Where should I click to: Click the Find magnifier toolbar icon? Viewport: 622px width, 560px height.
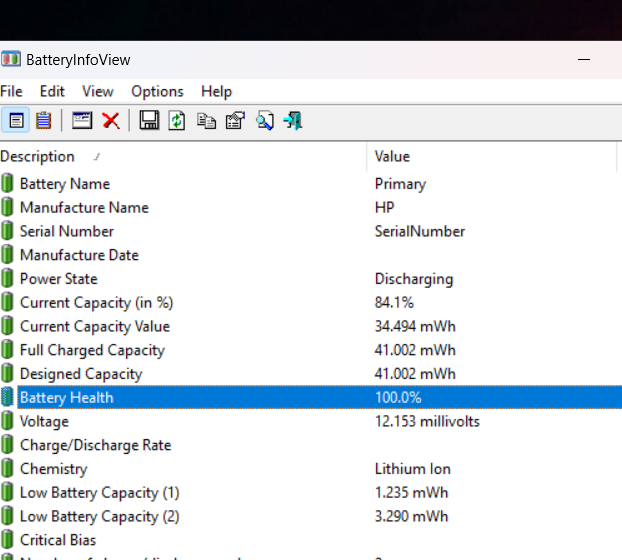265,121
